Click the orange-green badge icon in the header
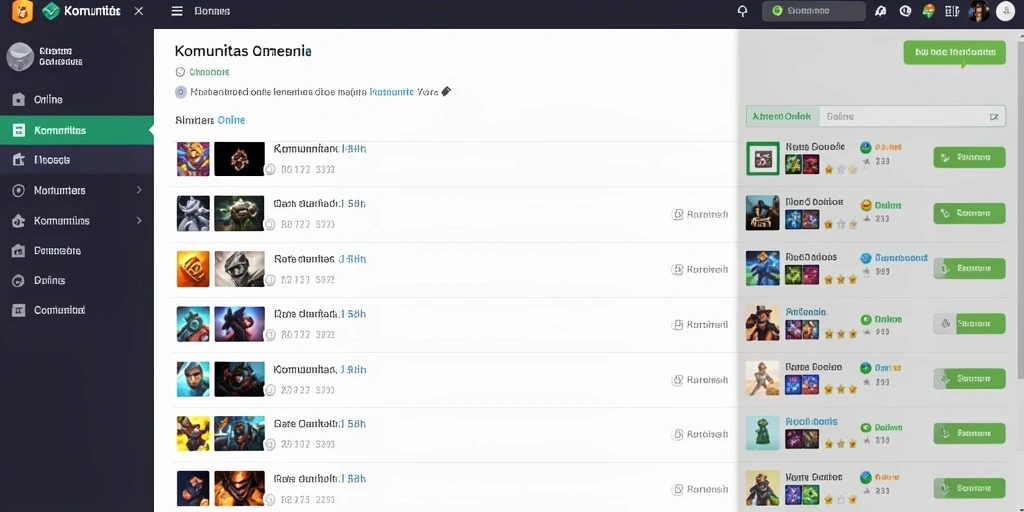 coord(928,11)
